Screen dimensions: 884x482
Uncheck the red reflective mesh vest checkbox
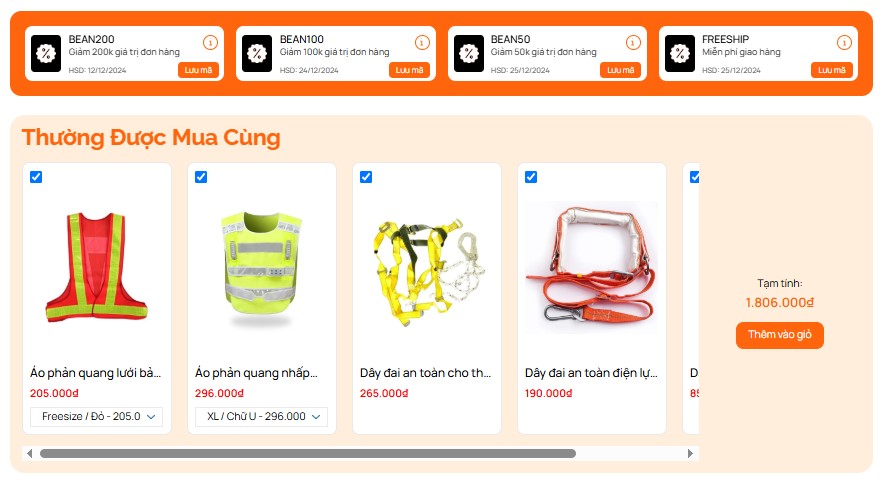[36, 177]
